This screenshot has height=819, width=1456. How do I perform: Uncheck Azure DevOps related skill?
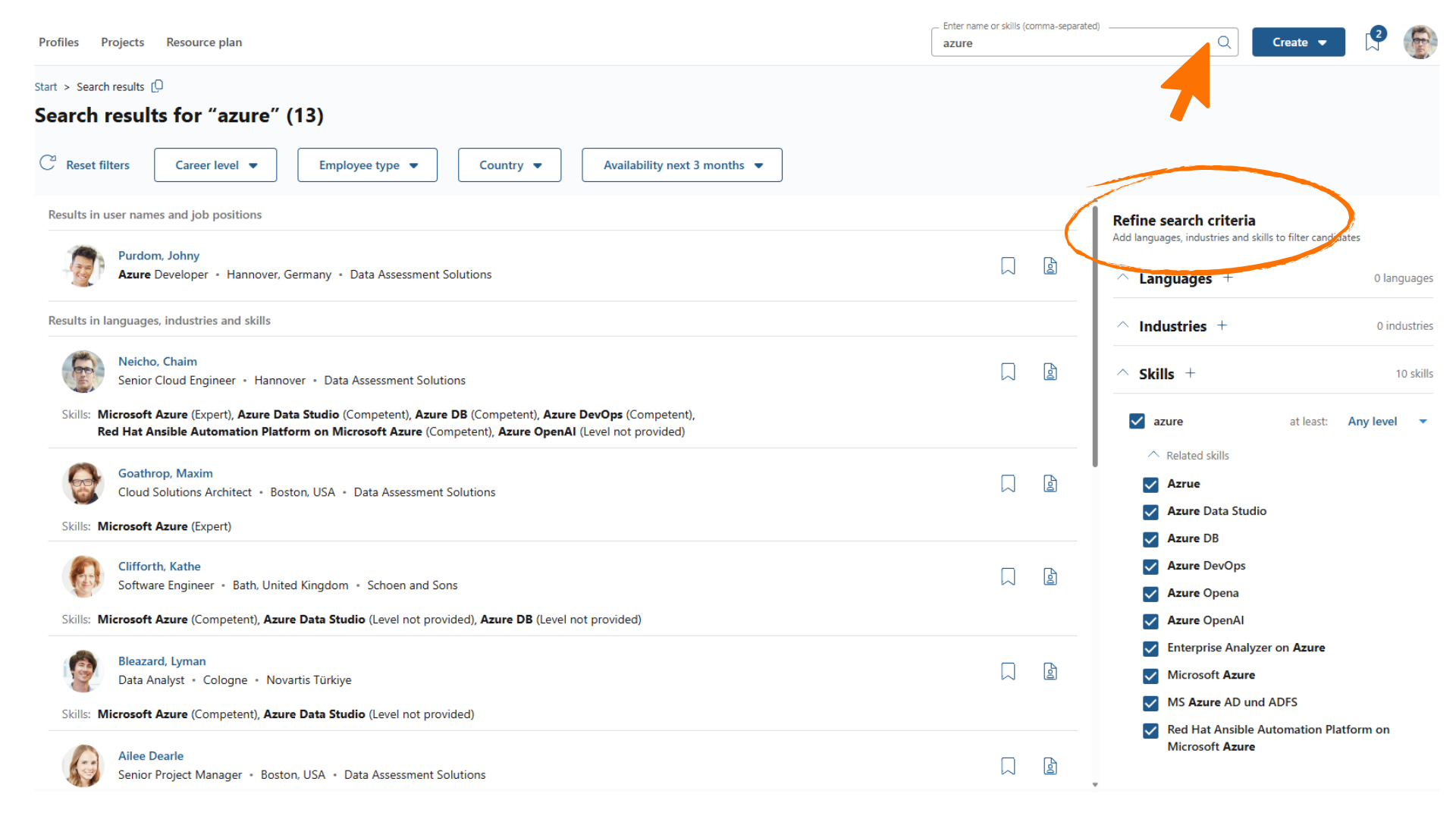pyautogui.click(x=1150, y=566)
